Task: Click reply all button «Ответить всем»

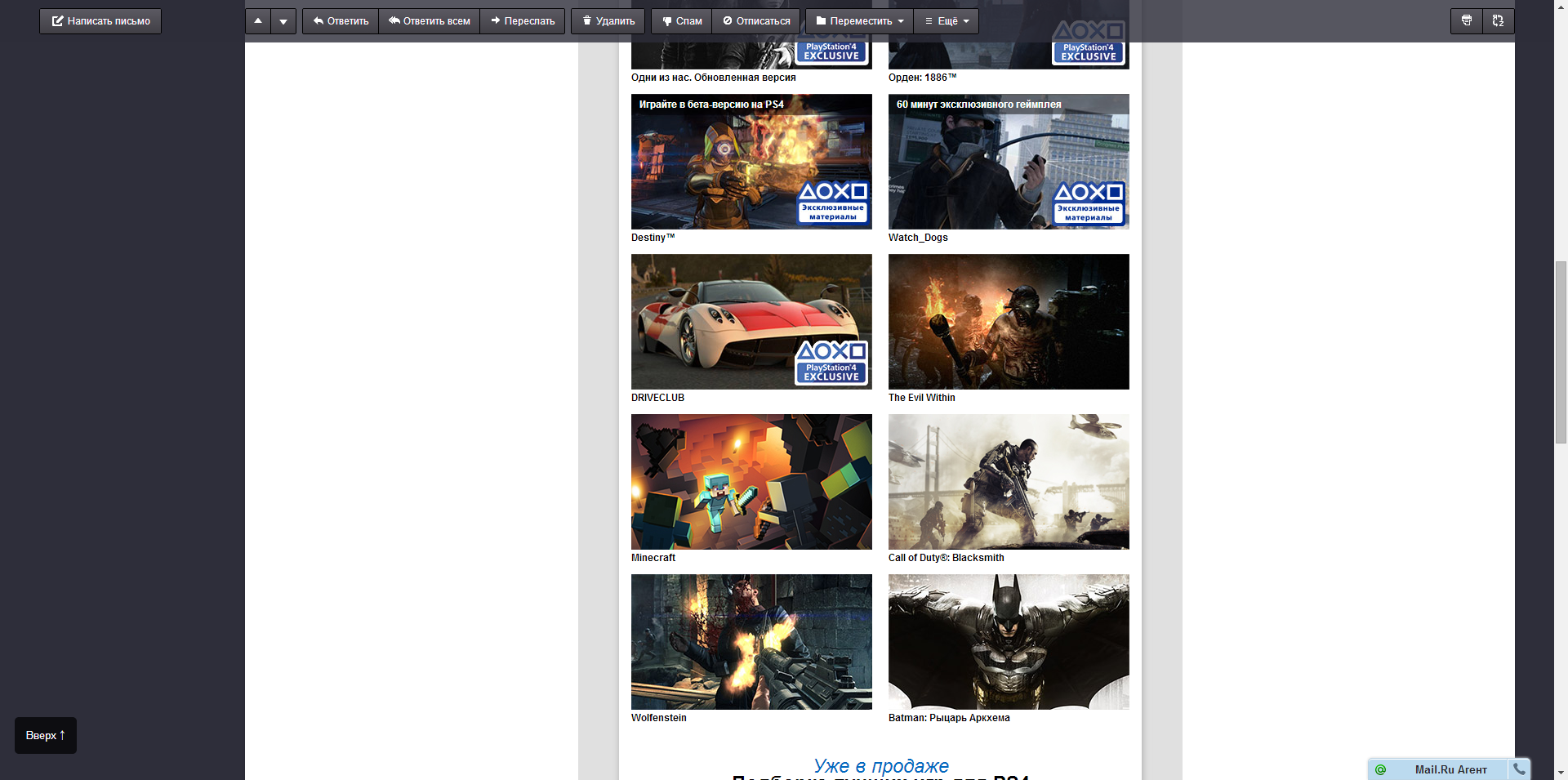Action: tap(430, 21)
